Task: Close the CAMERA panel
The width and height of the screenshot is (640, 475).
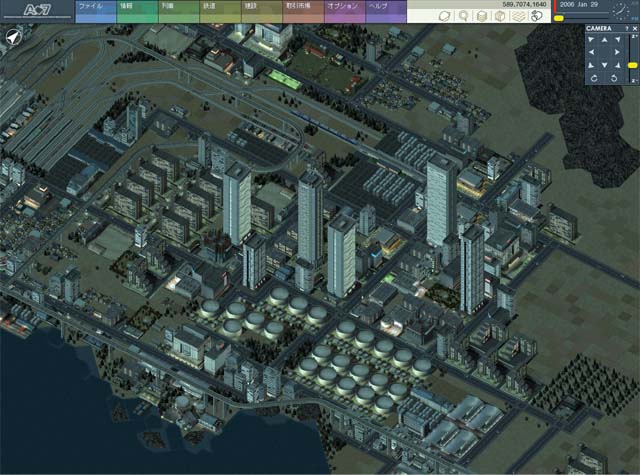Action: click(x=635, y=28)
